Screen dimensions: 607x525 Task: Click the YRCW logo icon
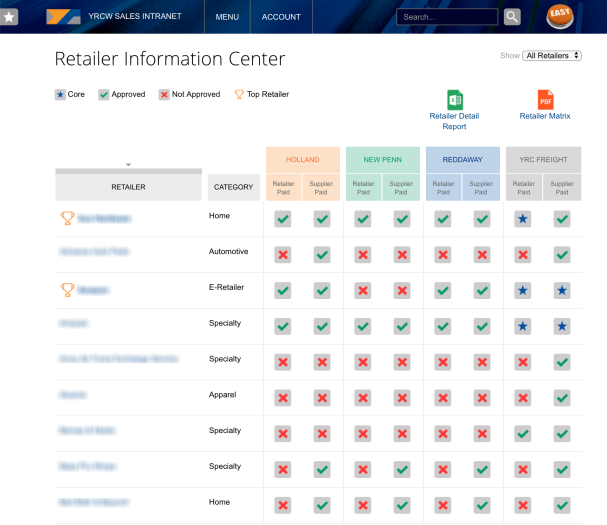click(63, 17)
